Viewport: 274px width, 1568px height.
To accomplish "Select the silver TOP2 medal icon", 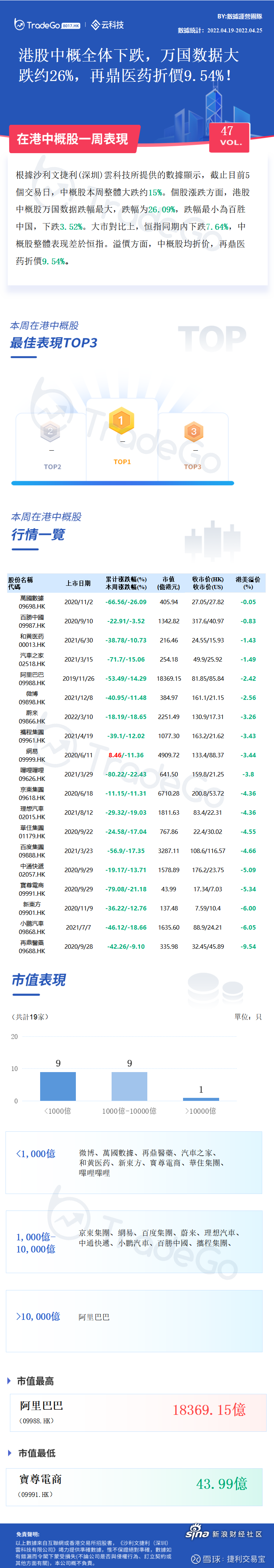I will 50,431.
